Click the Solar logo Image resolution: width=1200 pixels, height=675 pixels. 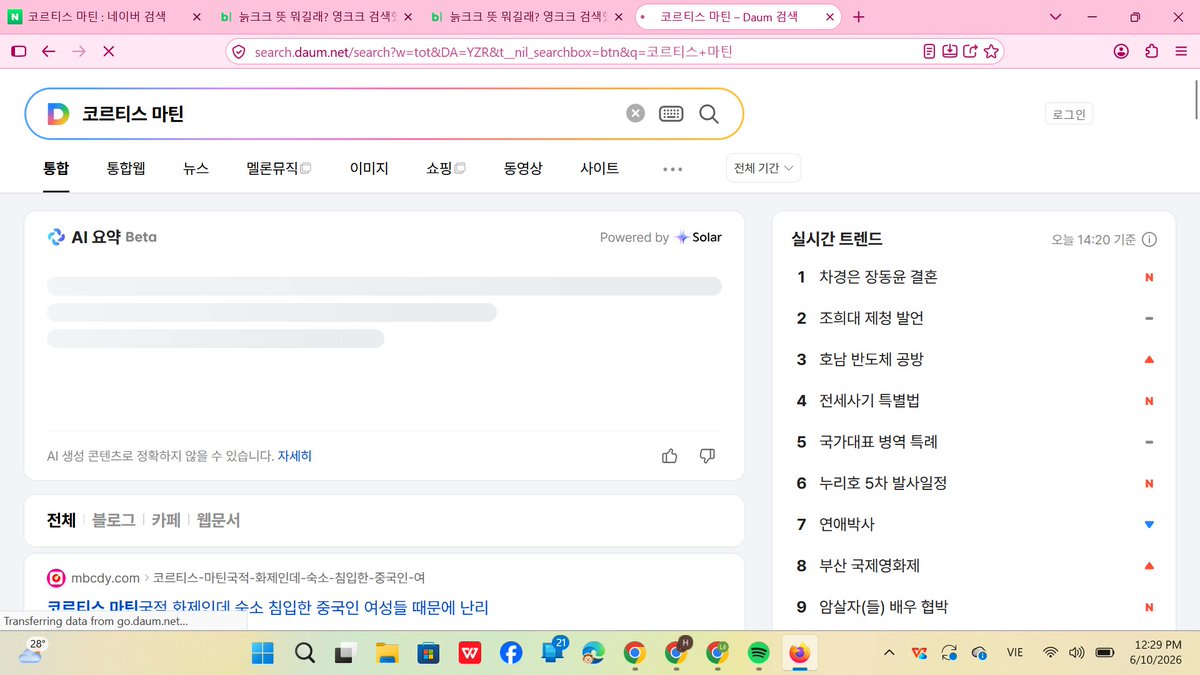click(x=698, y=237)
